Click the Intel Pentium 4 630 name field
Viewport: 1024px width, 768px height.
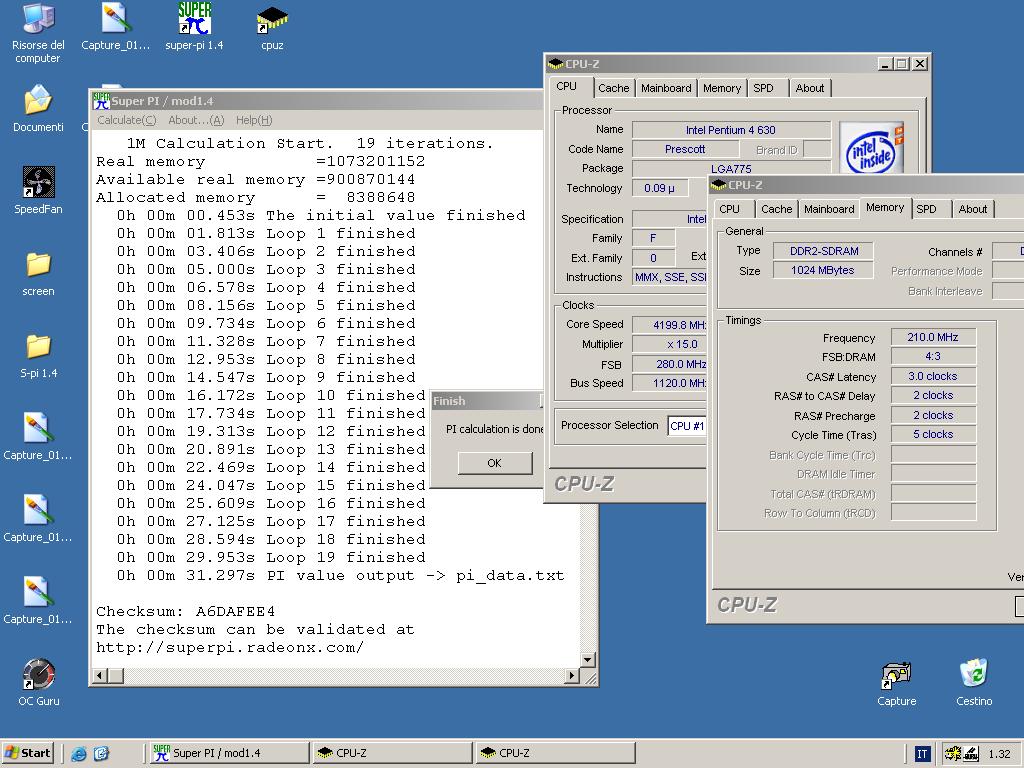731,130
